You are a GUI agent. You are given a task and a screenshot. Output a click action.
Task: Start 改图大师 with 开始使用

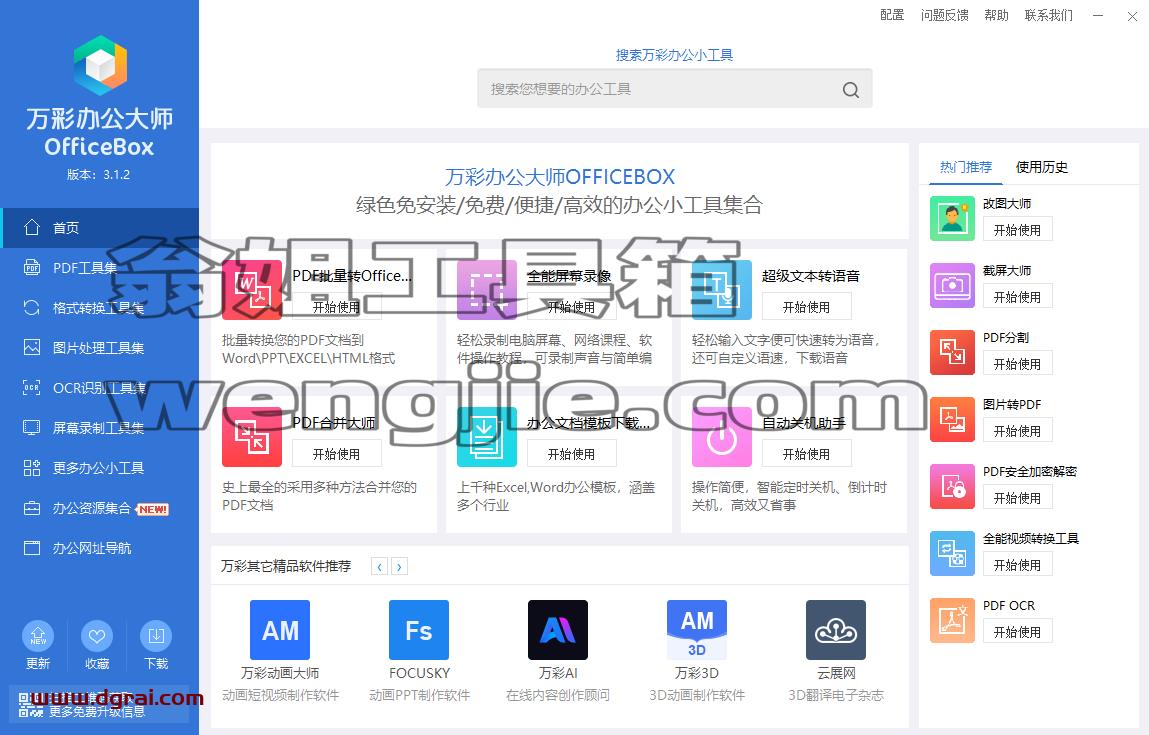coord(1017,229)
